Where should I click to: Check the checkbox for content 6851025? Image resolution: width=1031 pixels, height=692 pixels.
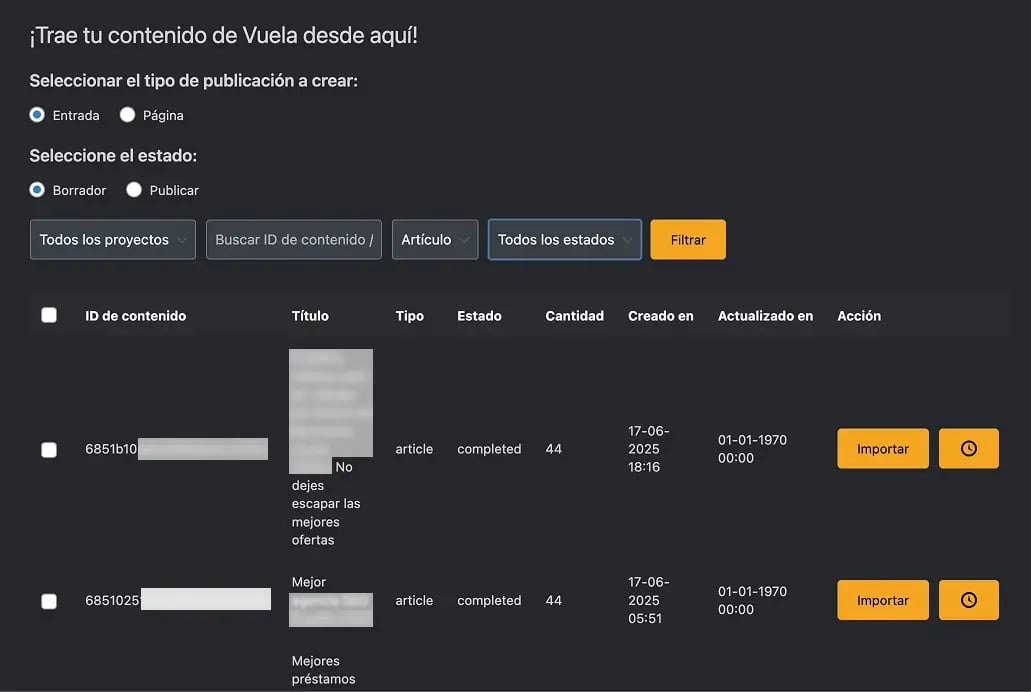click(x=49, y=600)
